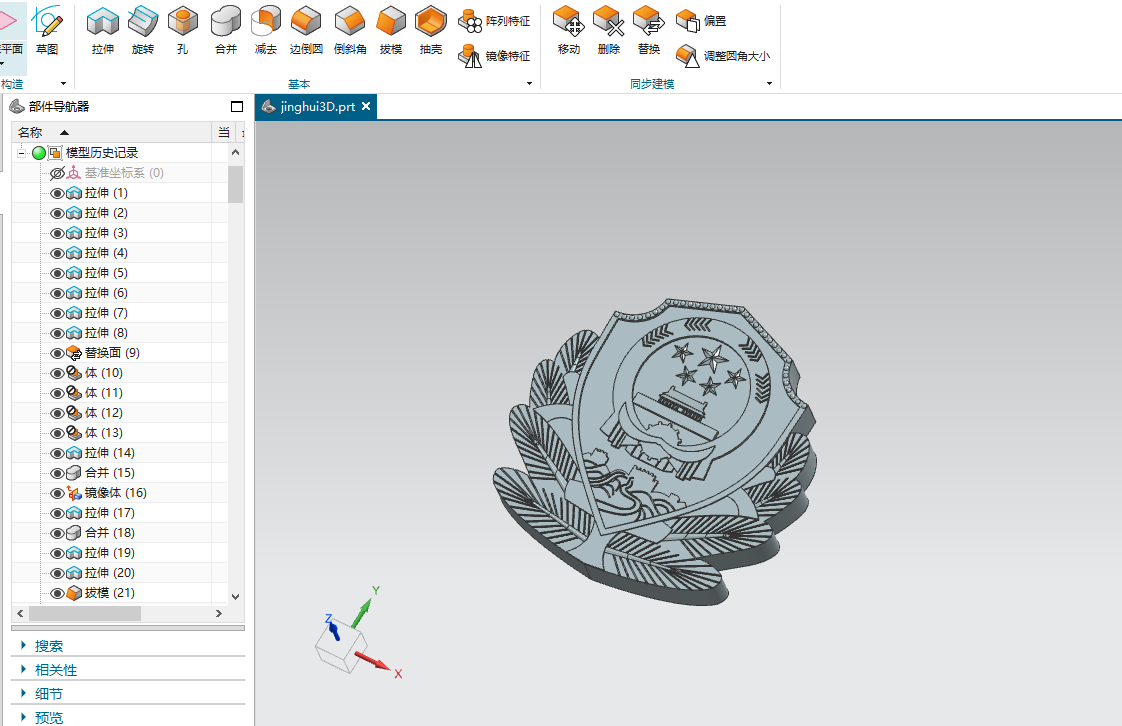Hide the 体 (10) feature

57,373
